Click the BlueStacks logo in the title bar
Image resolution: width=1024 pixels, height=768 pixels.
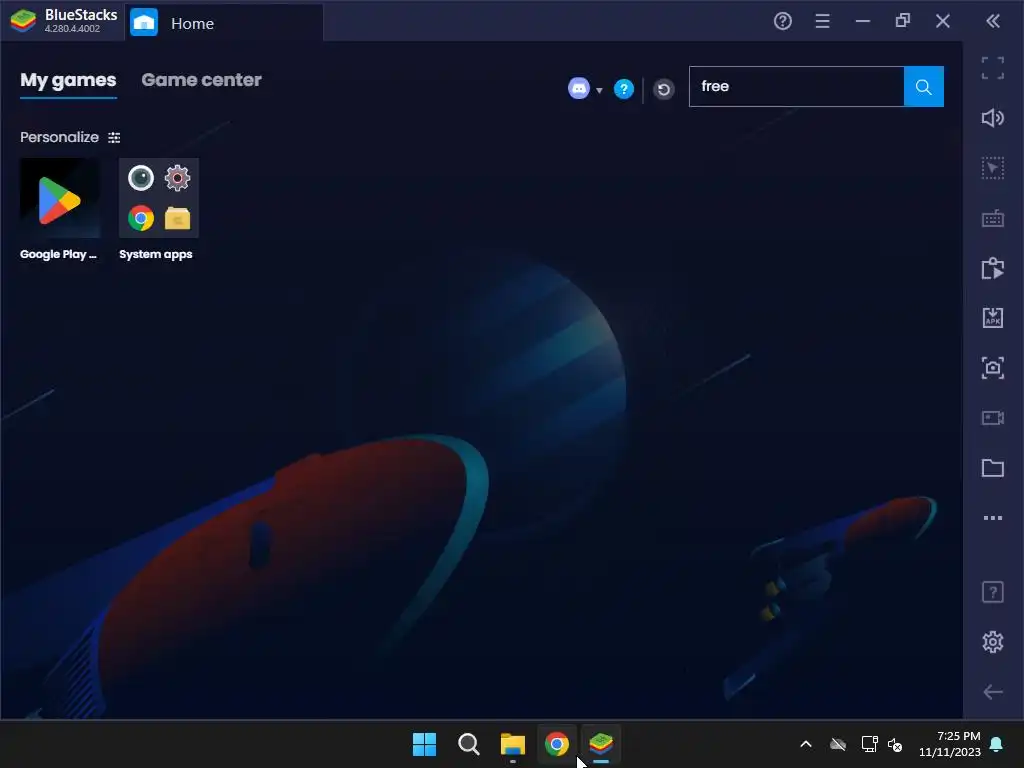coord(24,21)
